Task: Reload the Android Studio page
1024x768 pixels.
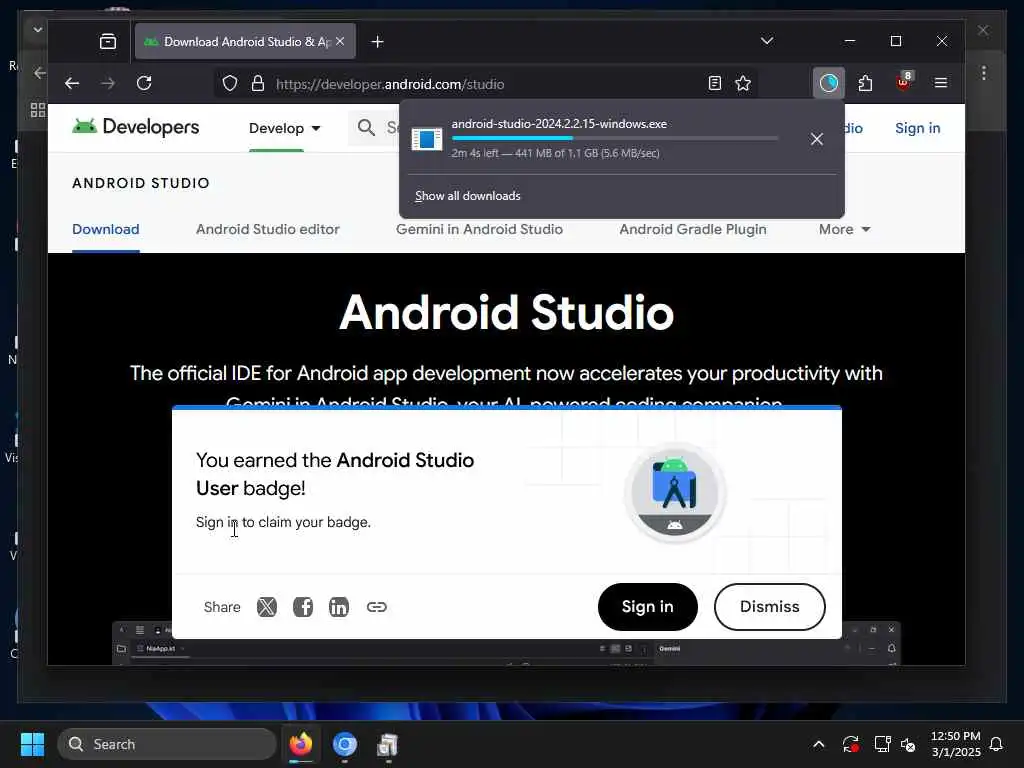Action: [x=144, y=83]
